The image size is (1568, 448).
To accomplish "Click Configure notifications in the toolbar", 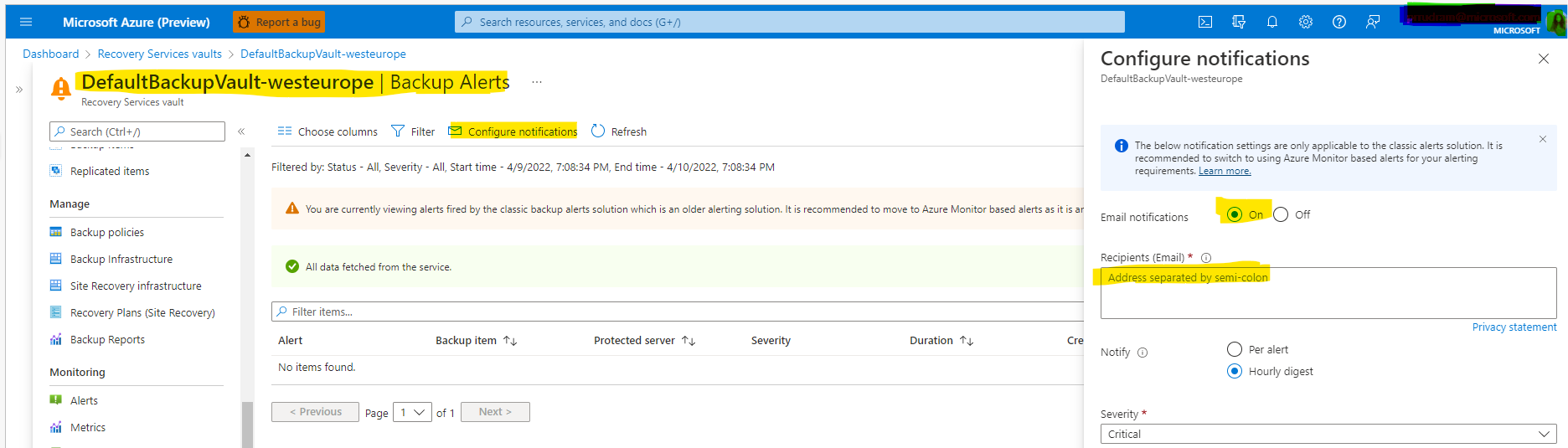I will tap(513, 131).
